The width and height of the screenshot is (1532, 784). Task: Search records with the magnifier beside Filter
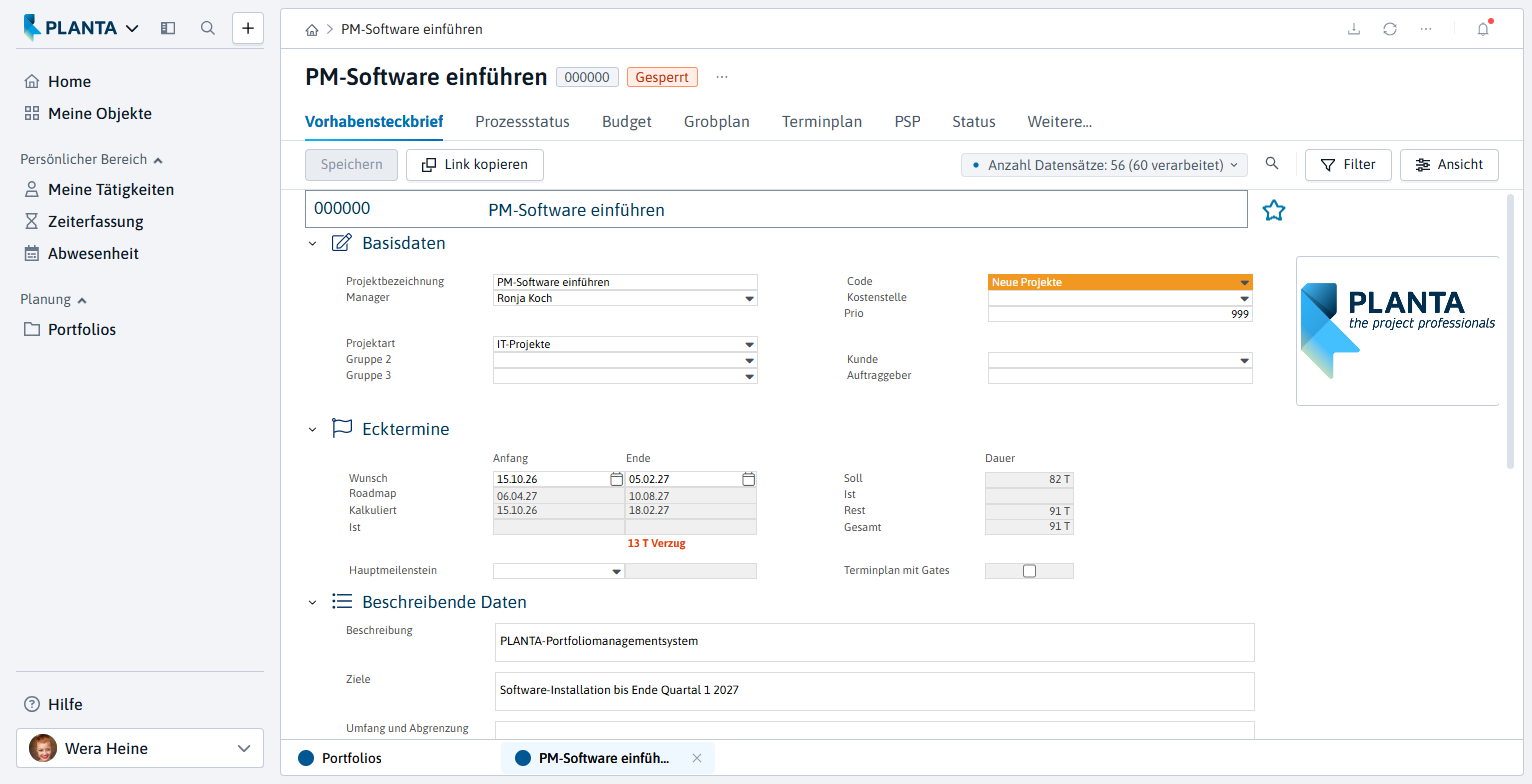click(1272, 164)
